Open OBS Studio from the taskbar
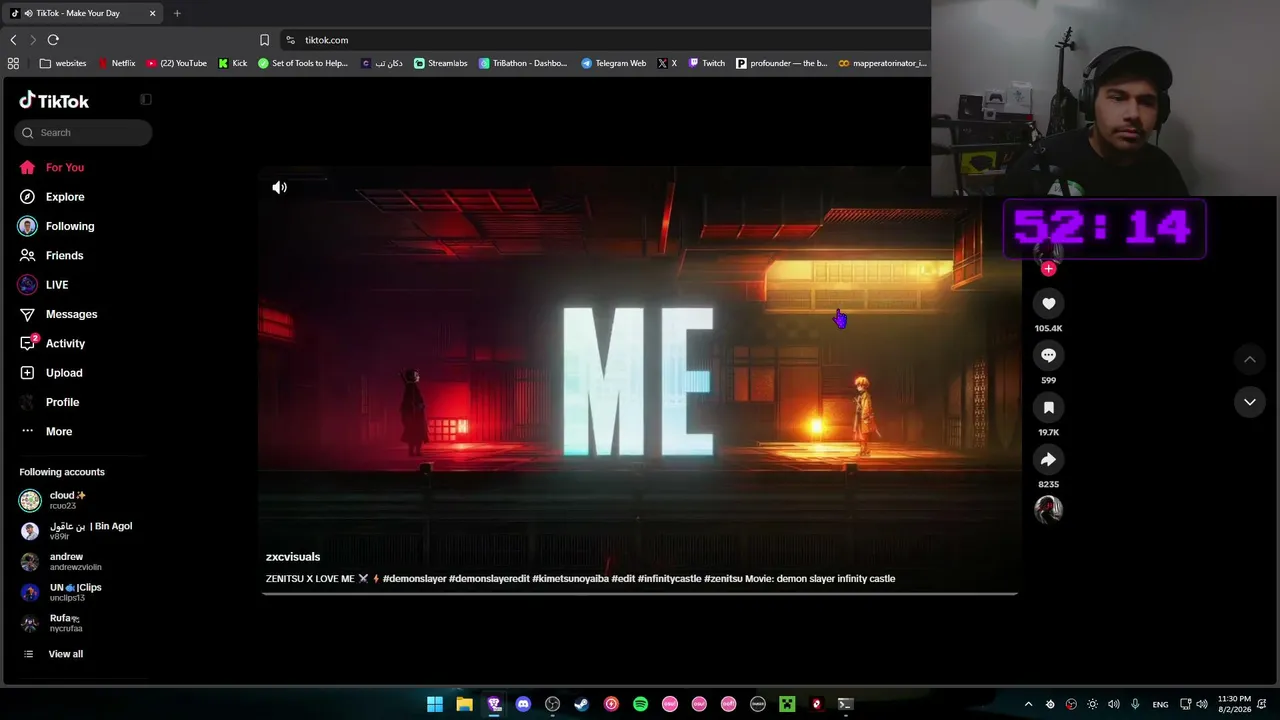Viewport: 1280px width, 720px height. [552, 704]
